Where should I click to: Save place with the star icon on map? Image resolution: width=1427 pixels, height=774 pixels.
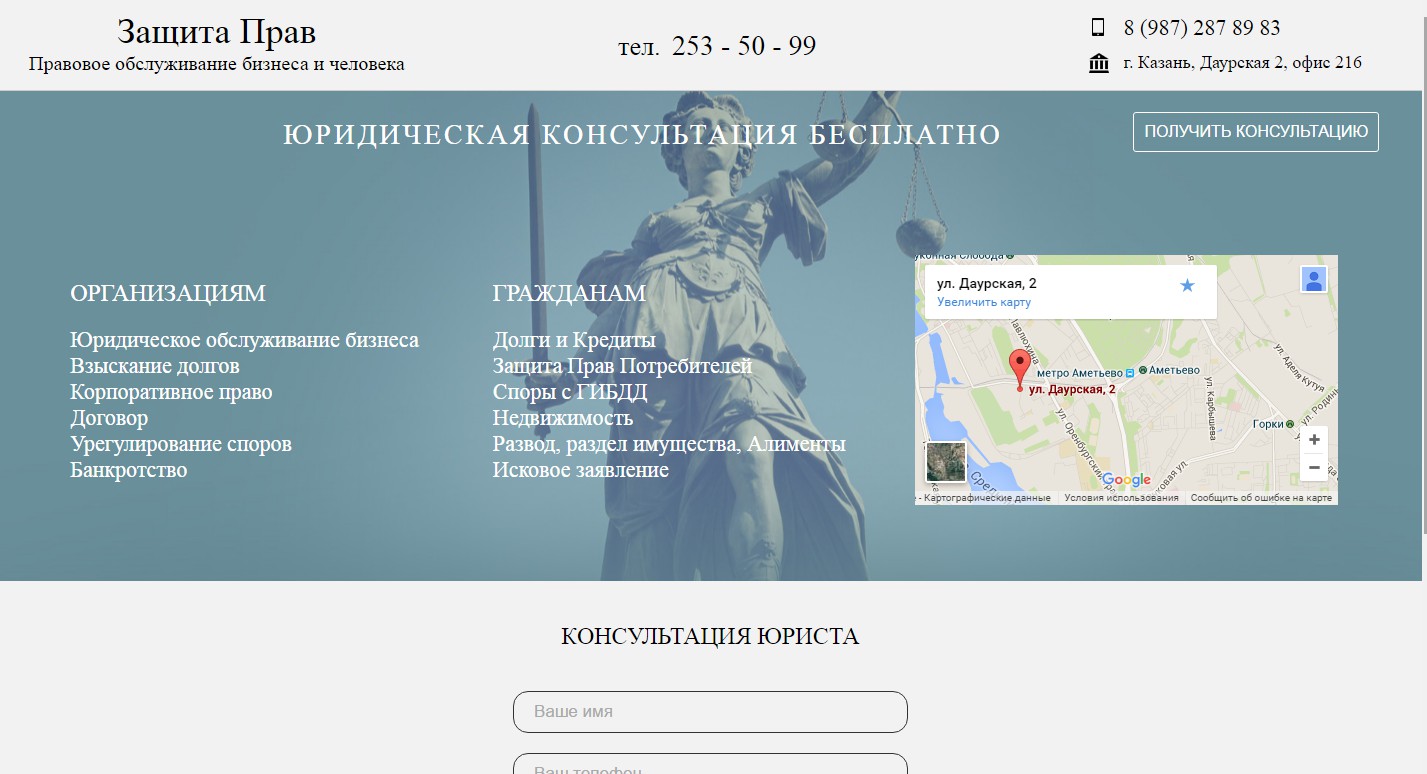coord(1187,286)
